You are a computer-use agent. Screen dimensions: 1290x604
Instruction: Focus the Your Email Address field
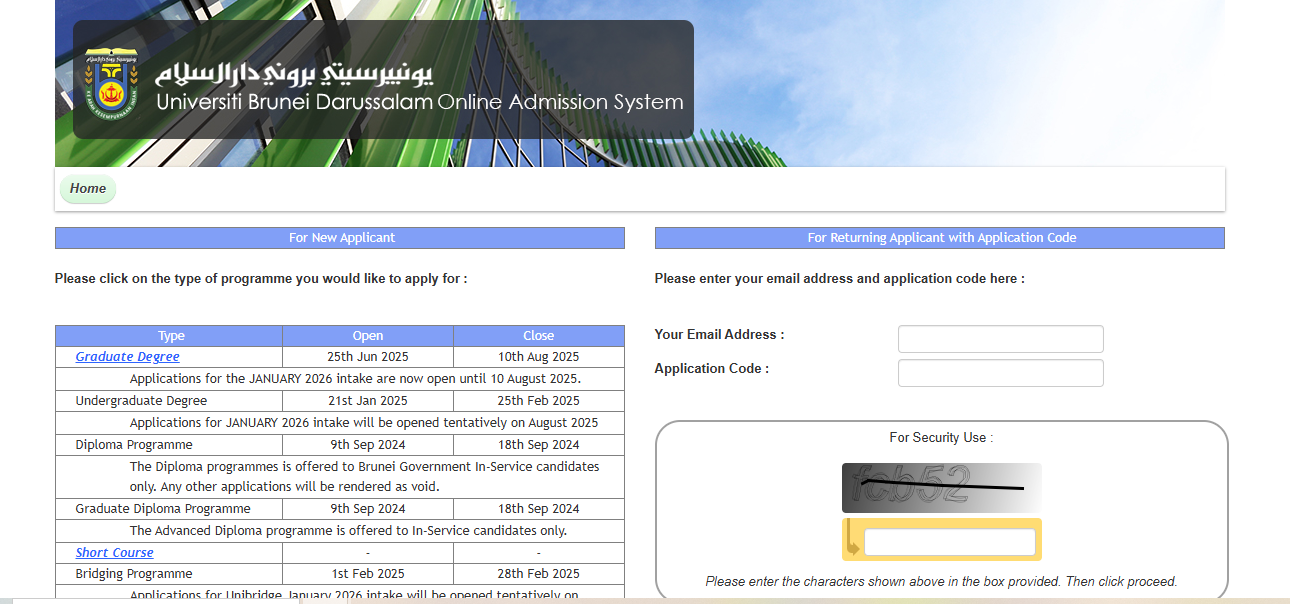click(1001, 339)
